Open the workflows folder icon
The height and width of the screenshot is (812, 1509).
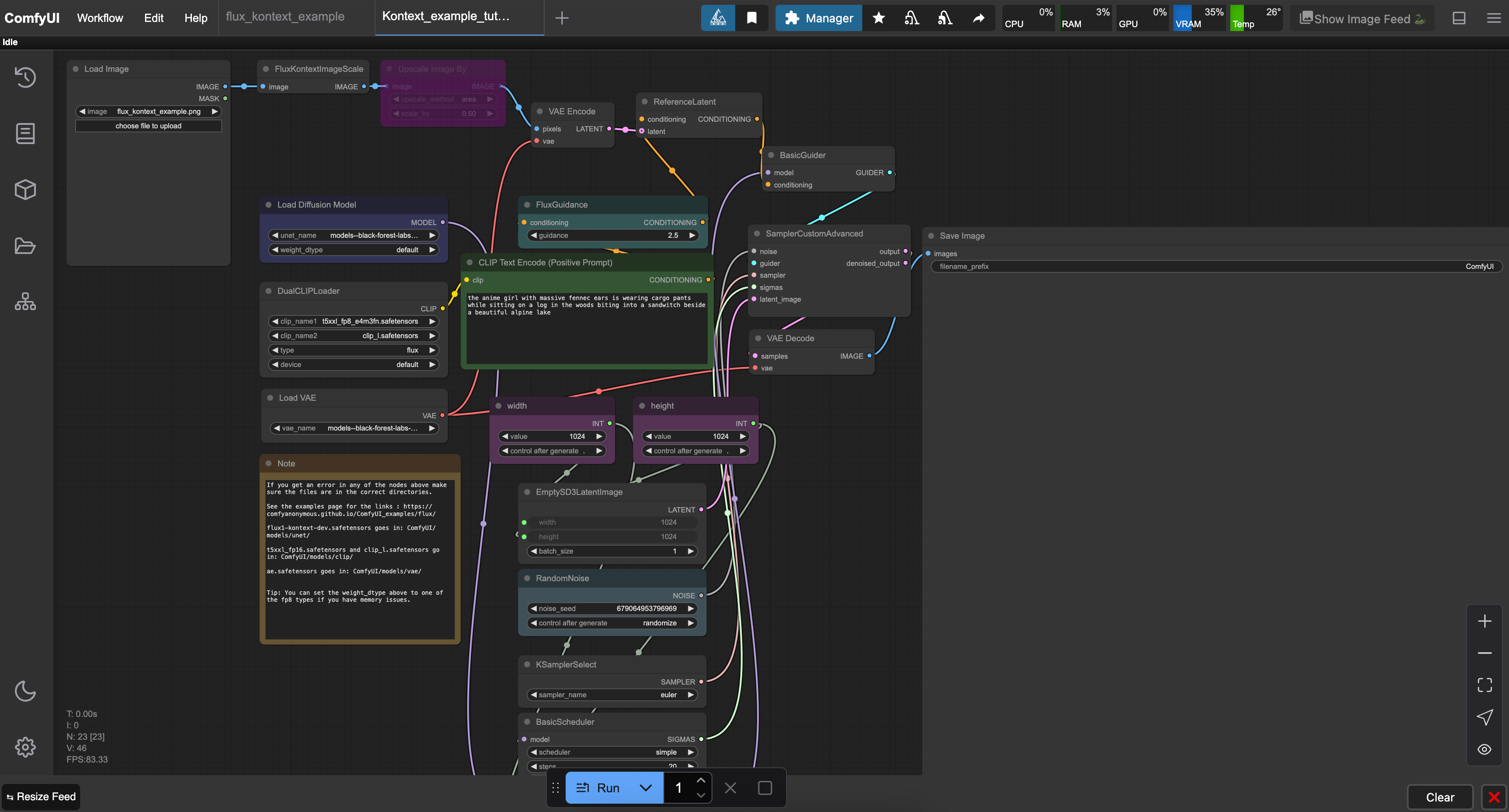(25, 246)
